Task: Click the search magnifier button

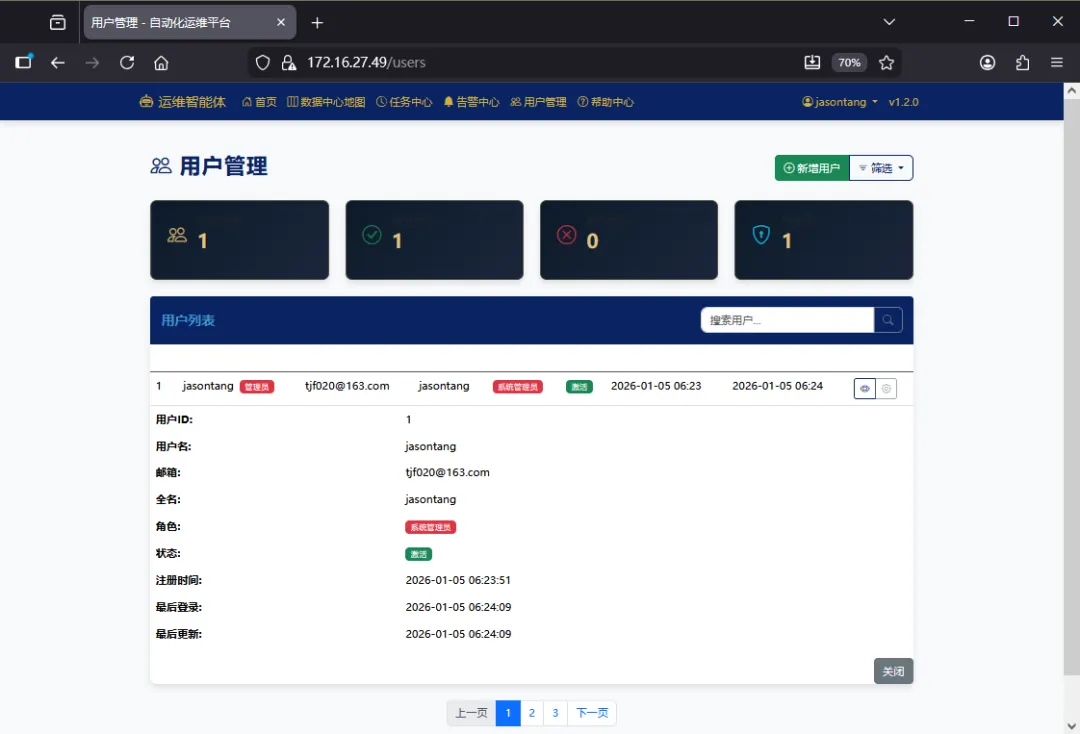Action: pos(888,320)
